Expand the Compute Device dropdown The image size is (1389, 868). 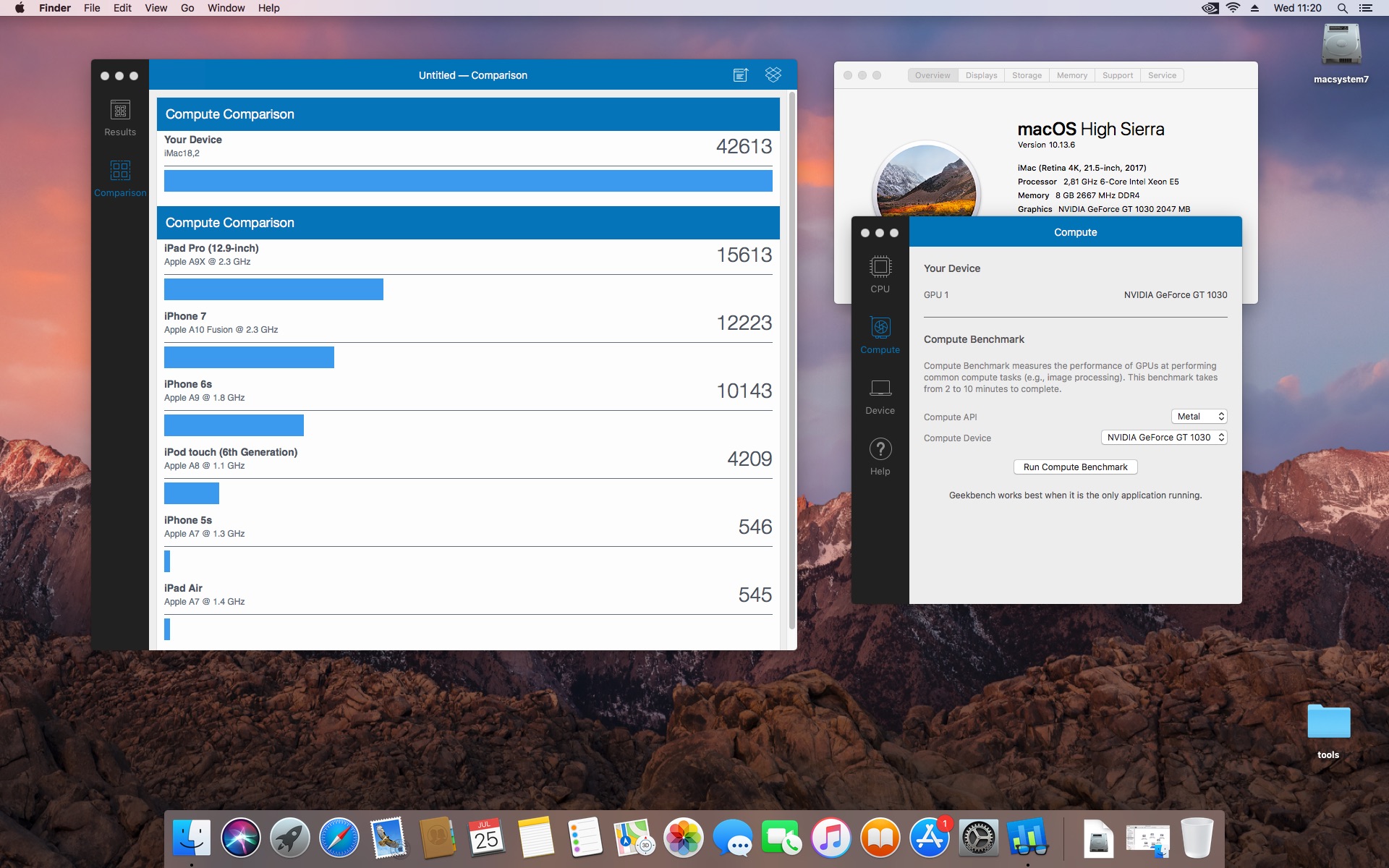(1164, 438)
